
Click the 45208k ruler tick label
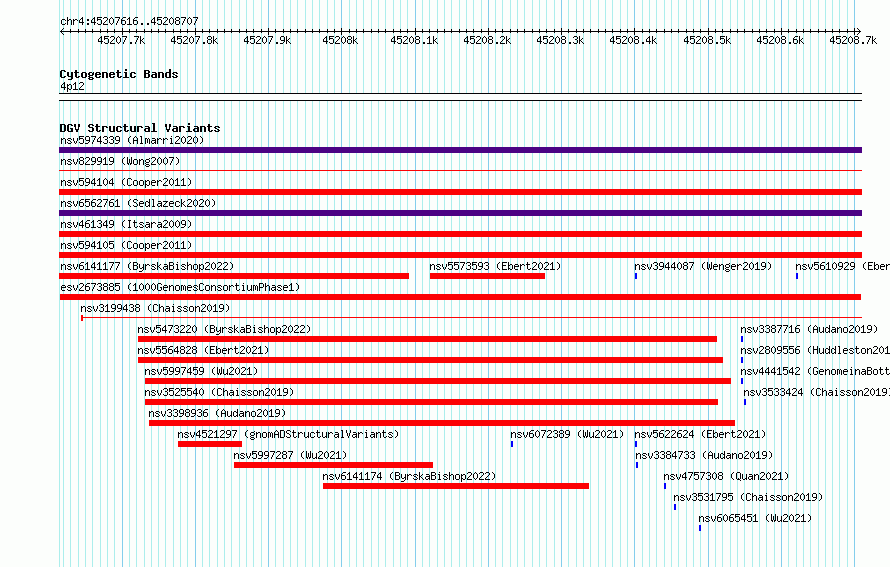[x=340, y=40]
